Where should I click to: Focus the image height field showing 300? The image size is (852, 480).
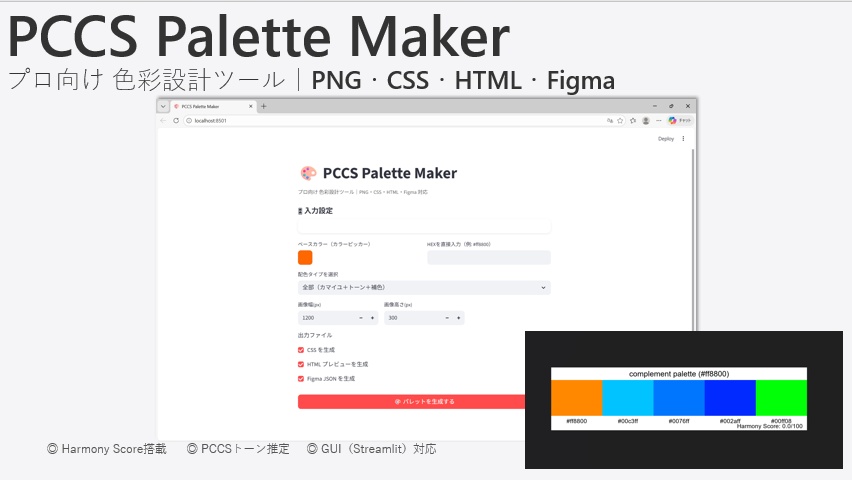click(413, 318)
